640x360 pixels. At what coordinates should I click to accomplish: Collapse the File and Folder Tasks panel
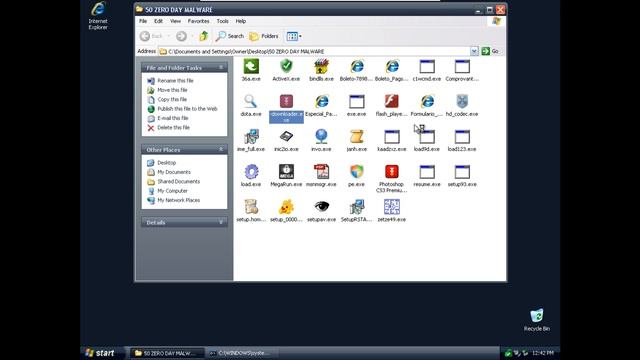click(x=221, y=67)
